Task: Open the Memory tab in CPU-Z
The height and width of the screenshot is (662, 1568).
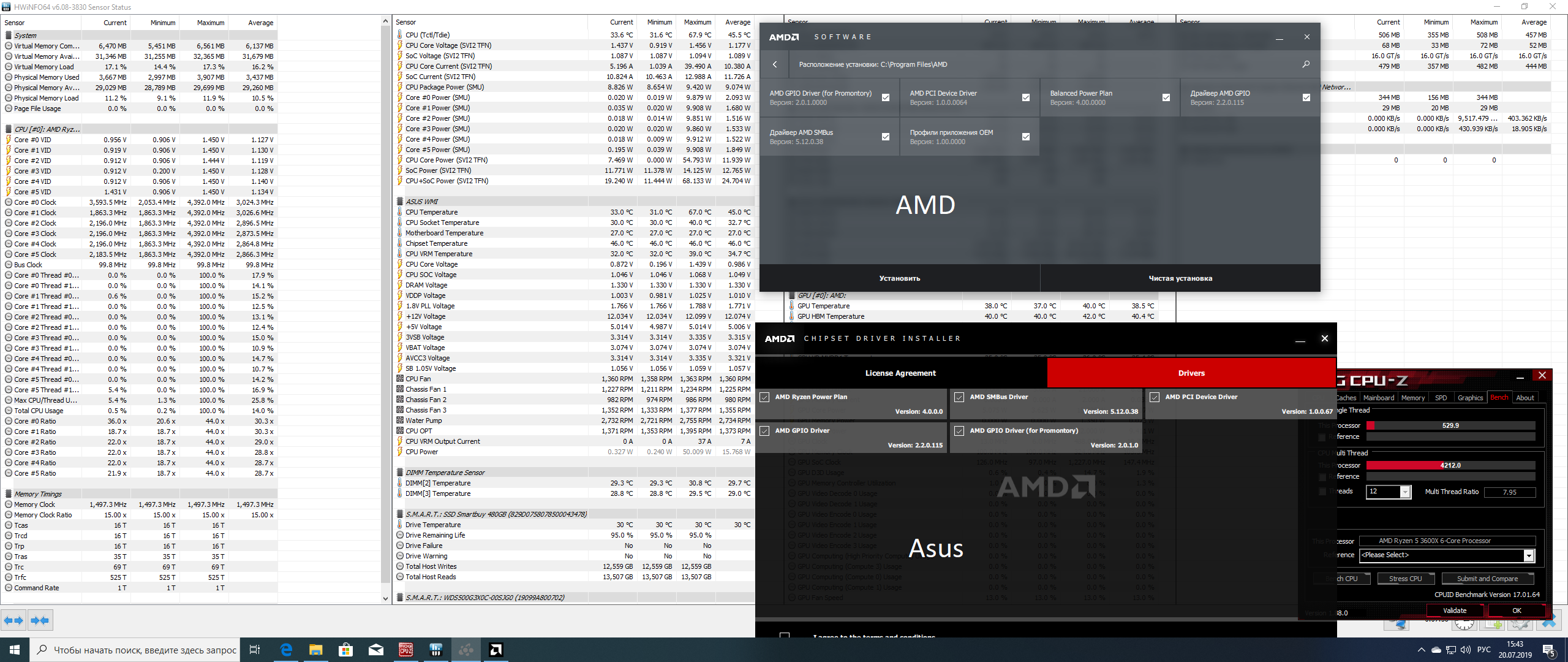Action: click(x=1412, y=398)
